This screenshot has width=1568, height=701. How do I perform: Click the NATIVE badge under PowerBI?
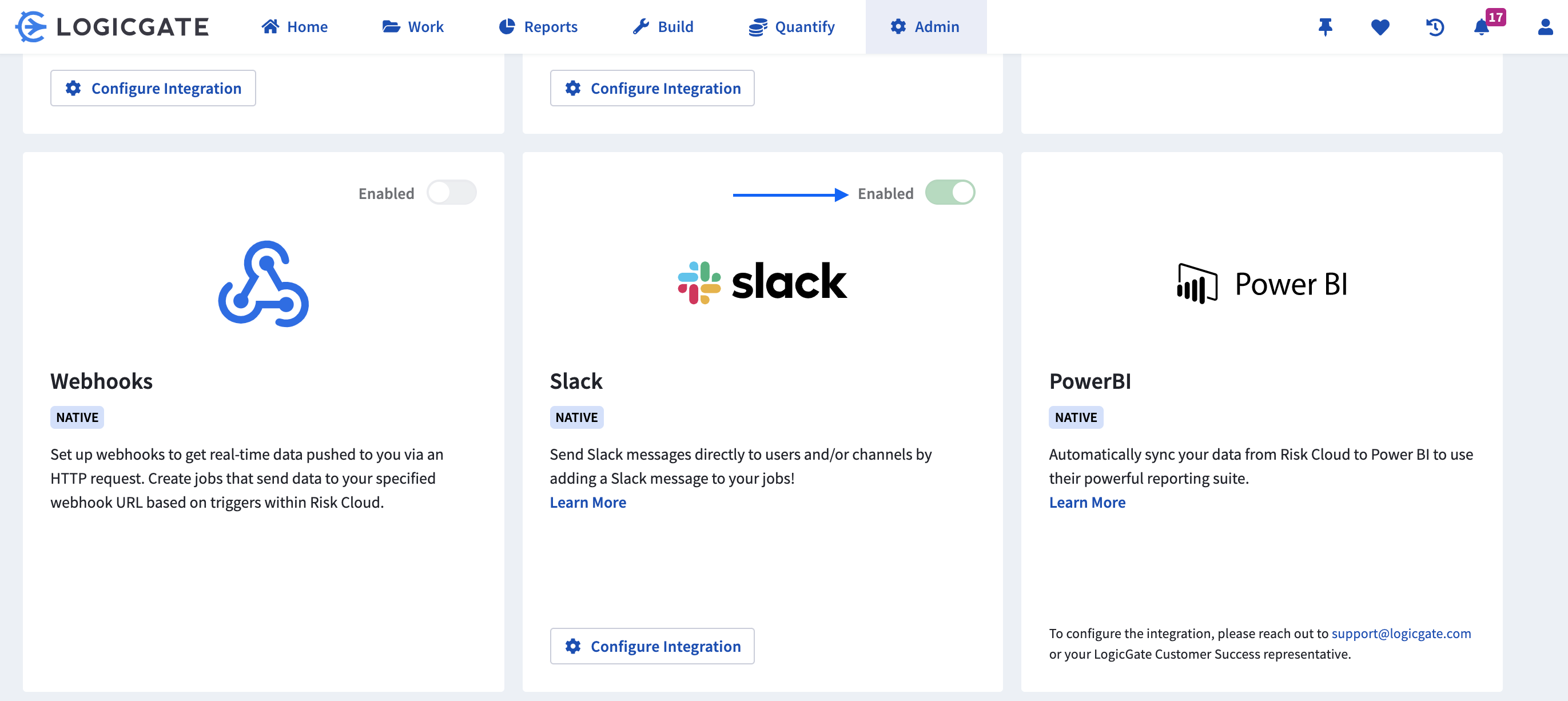[x=1076, y=417]
